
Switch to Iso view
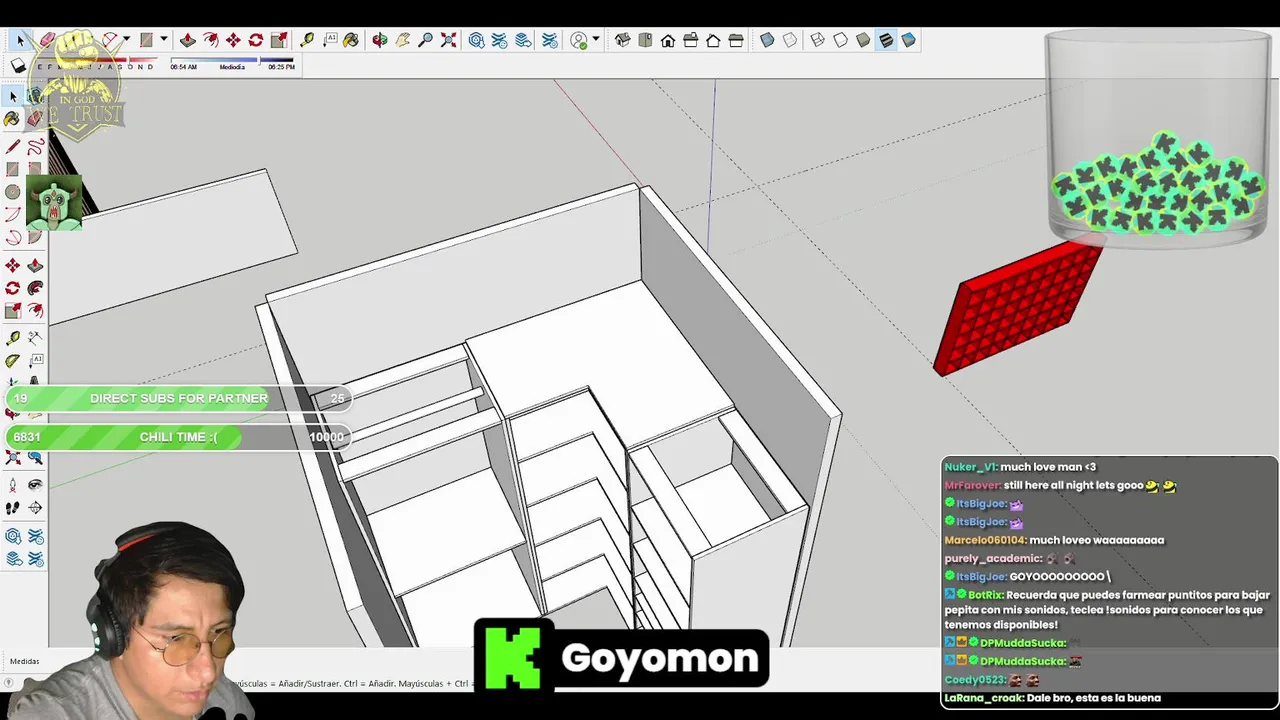623,40
